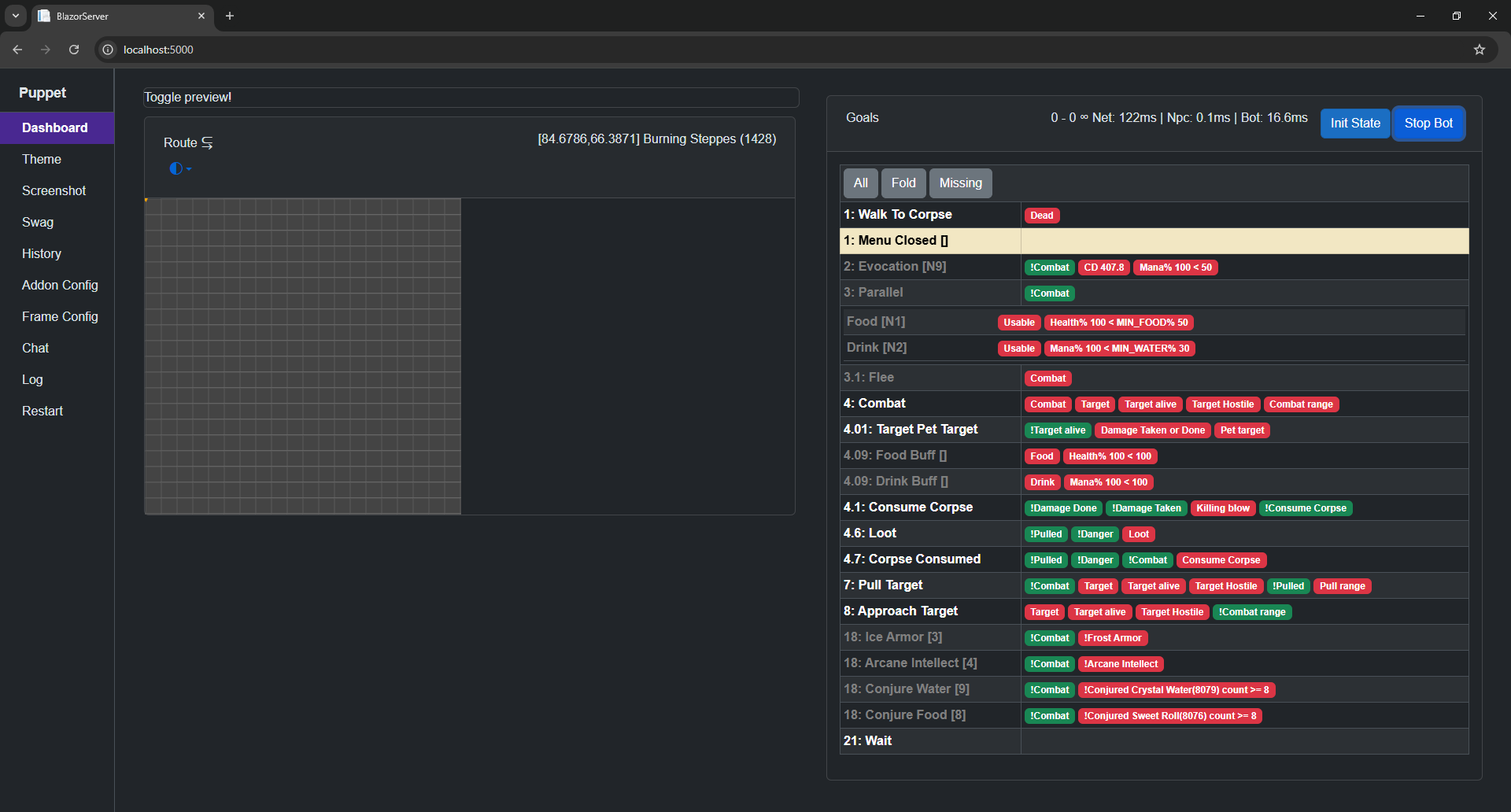Click the 18: Ice Armor [3] goal

[x=892, y=637]
